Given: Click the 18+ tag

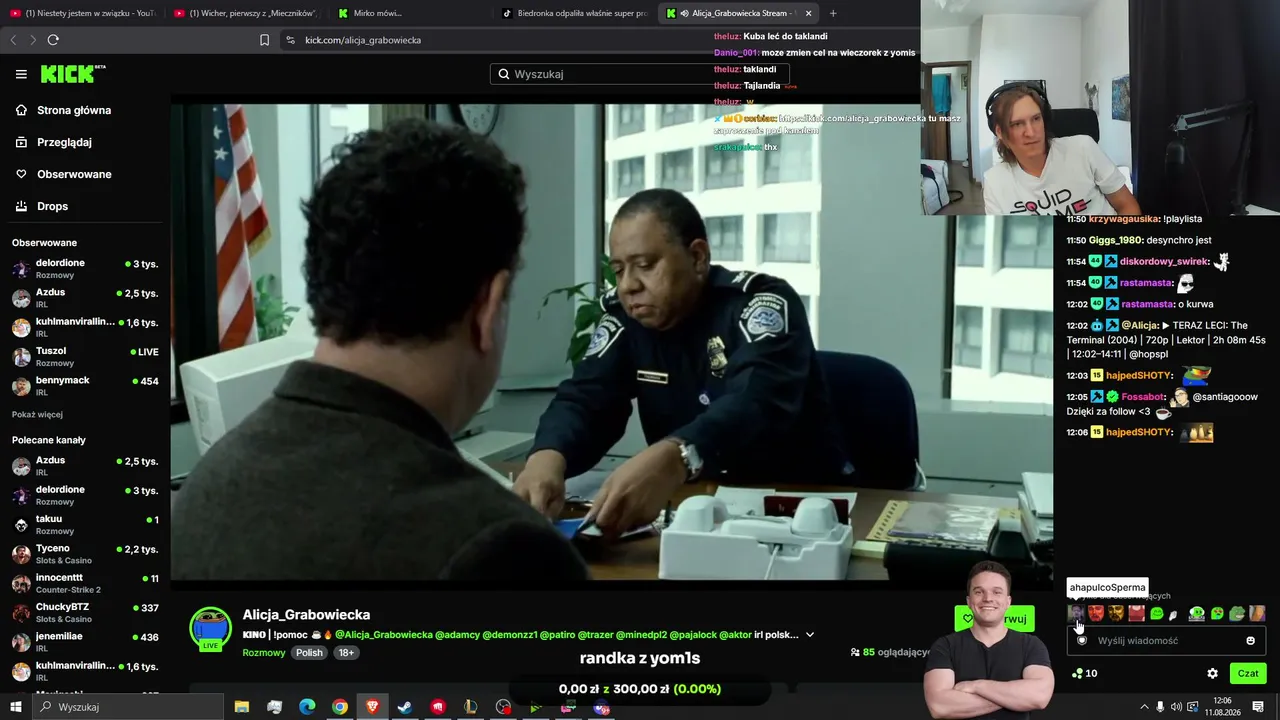Looking at the screenshot, I should [345, 653].
